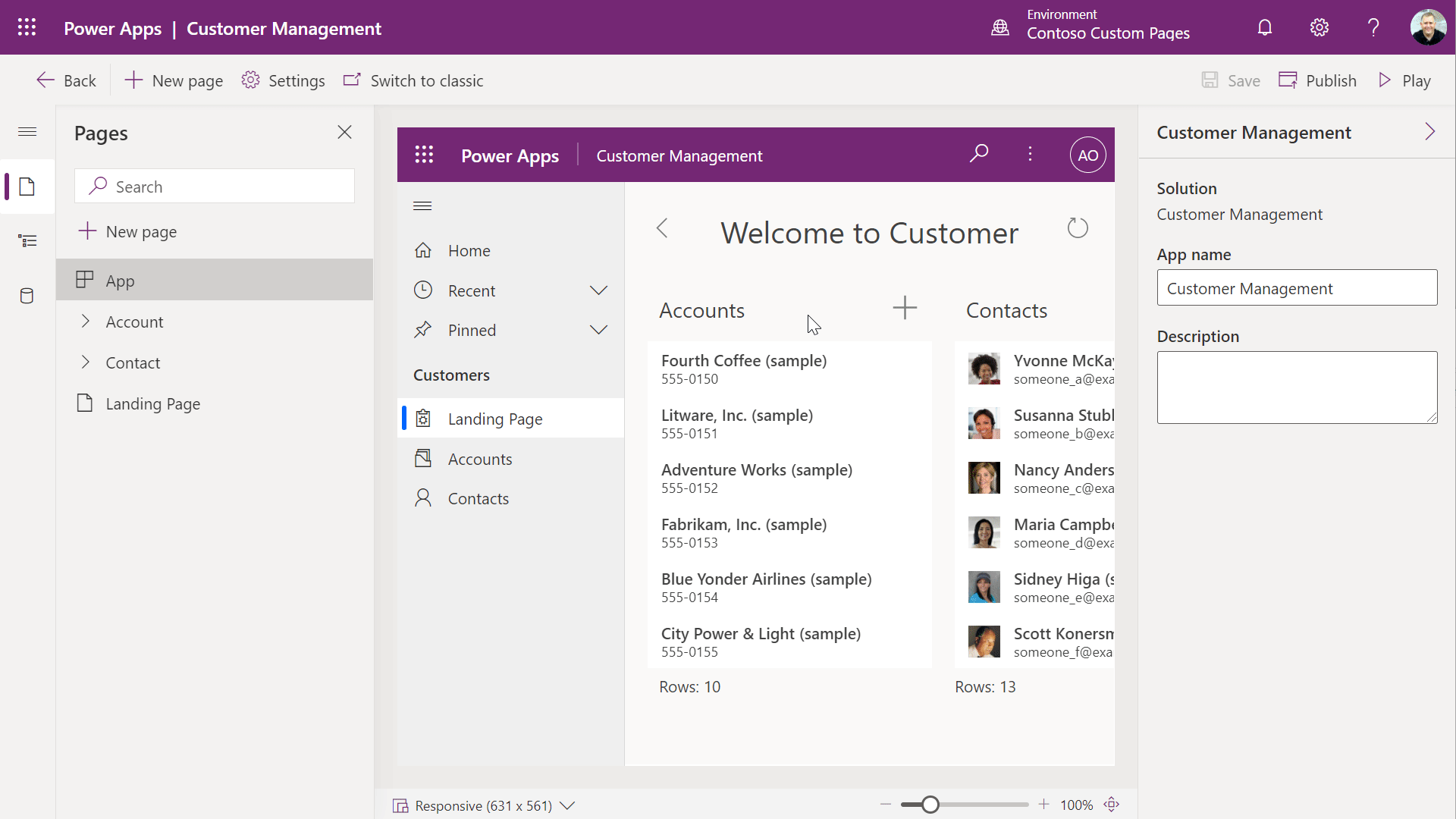Image resolution: width=1456 pixels, height=819 pixels.
Task: Expand the Contact tree item
Action: [x=87, y=362]
